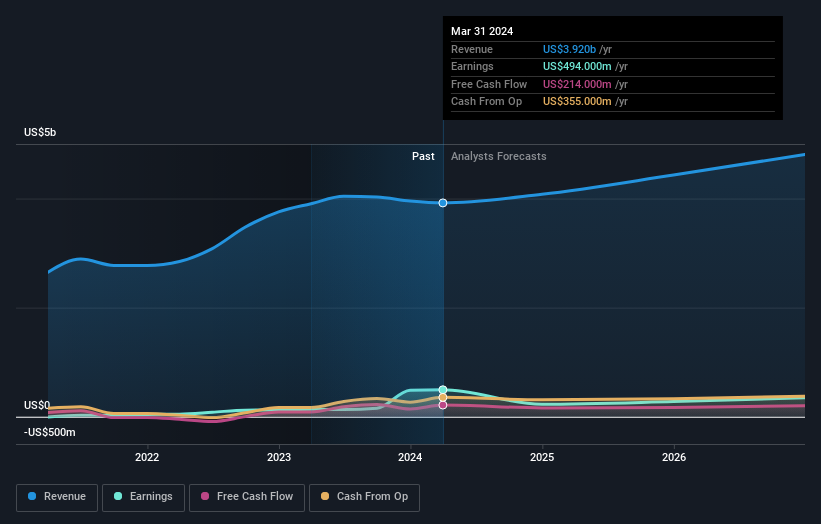Image resolution: width=821 pixels, height=524 pixels.
Task: Click the 2022 x-axis label
Action: [147, 457]
